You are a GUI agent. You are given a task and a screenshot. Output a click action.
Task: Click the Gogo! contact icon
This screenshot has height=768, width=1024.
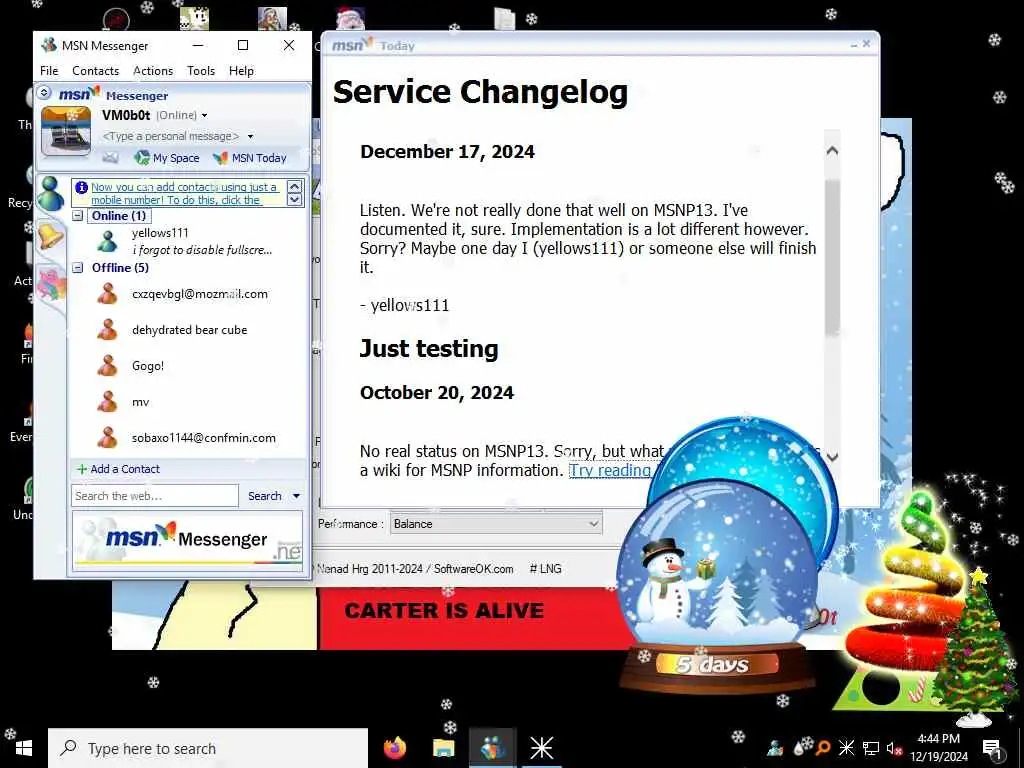click(108, 366)
